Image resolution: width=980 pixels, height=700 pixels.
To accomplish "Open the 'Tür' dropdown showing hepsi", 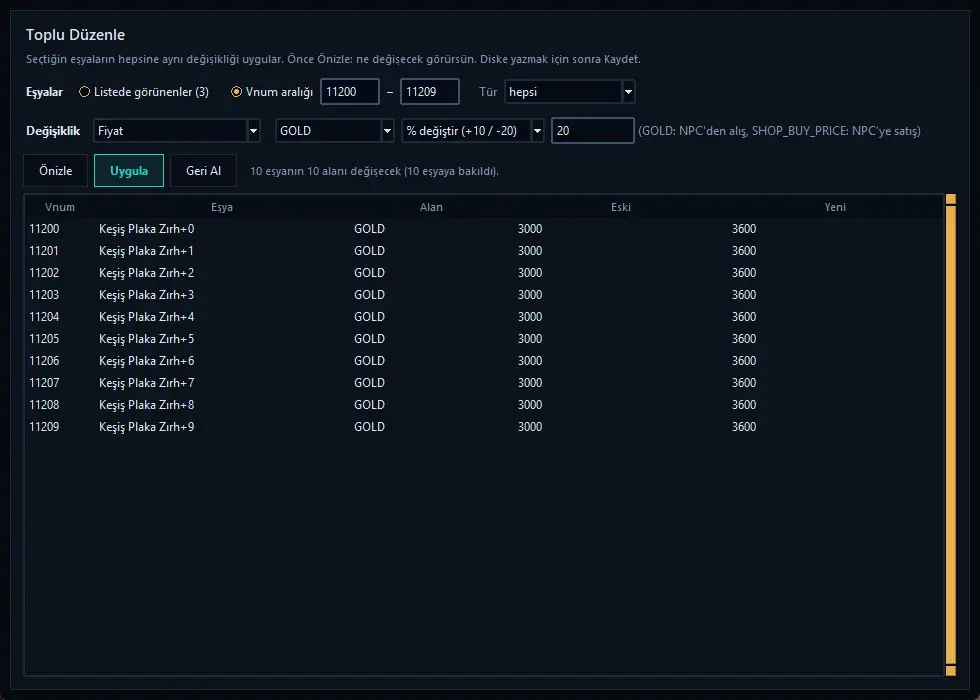I will [569, 92].
